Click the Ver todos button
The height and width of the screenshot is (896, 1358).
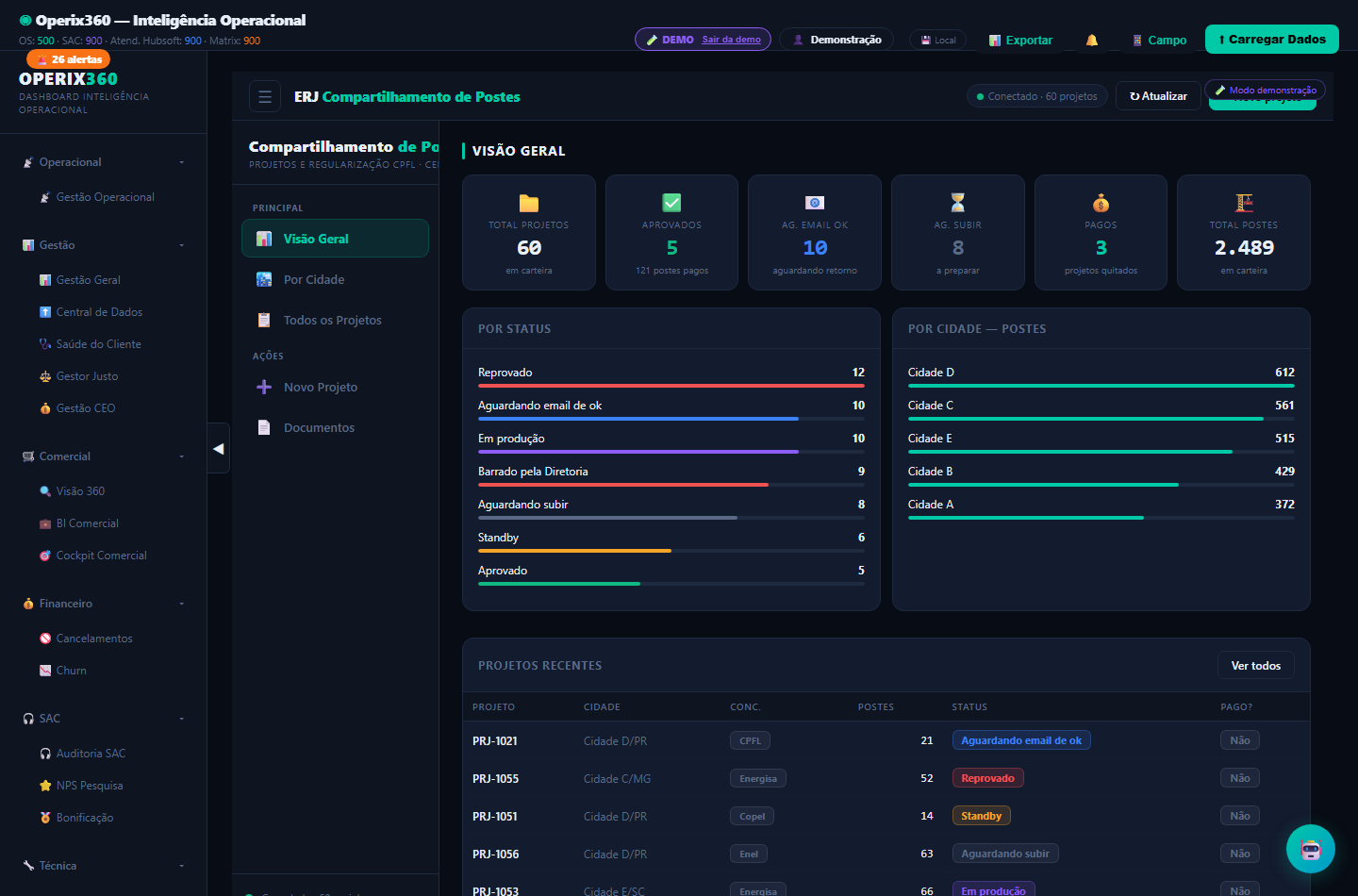[x=1256, y=666]
